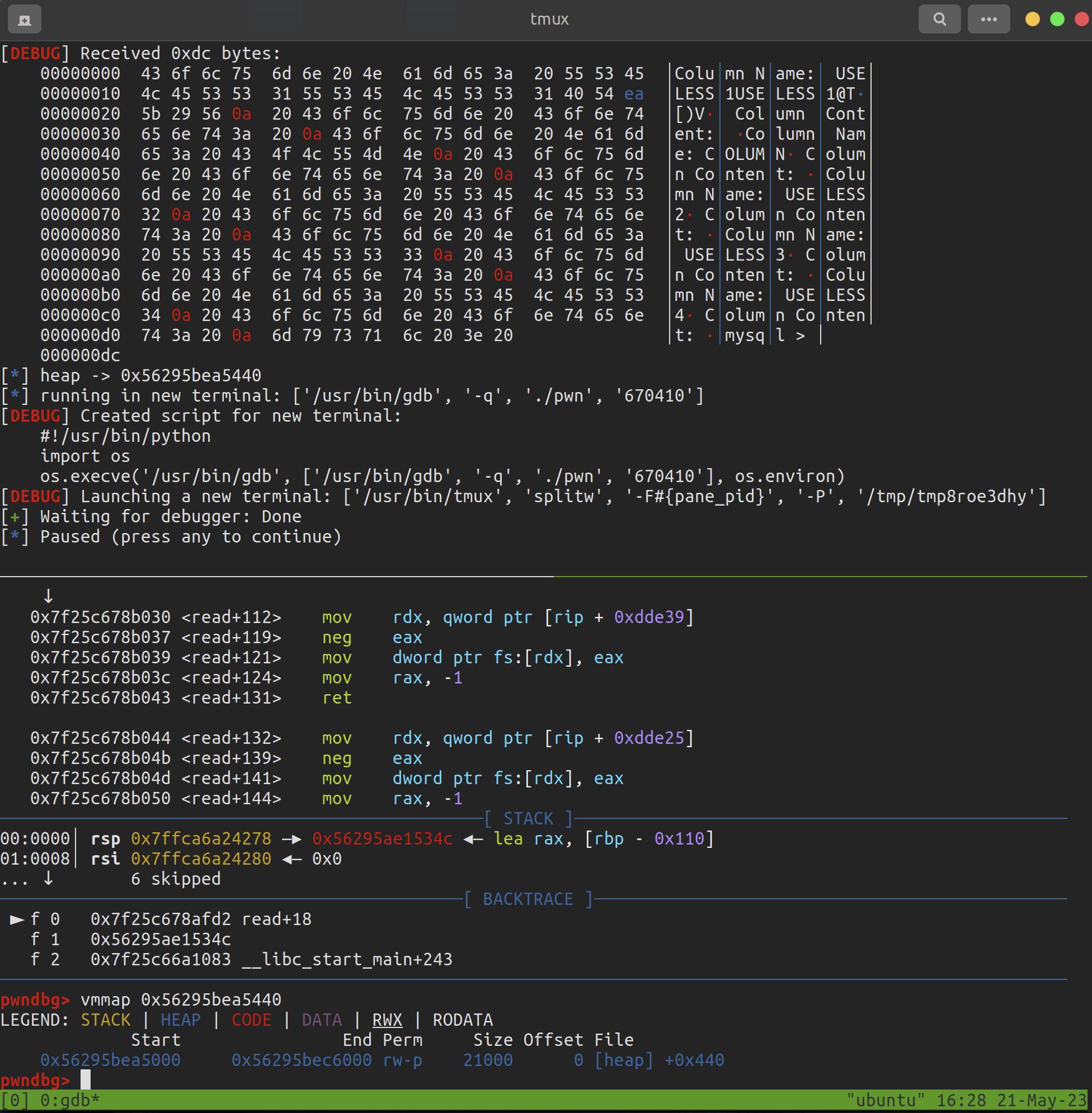1092x1113 pixels.
Task: Click the skipped-stack down arrow
Action: [x=49, y=879]
